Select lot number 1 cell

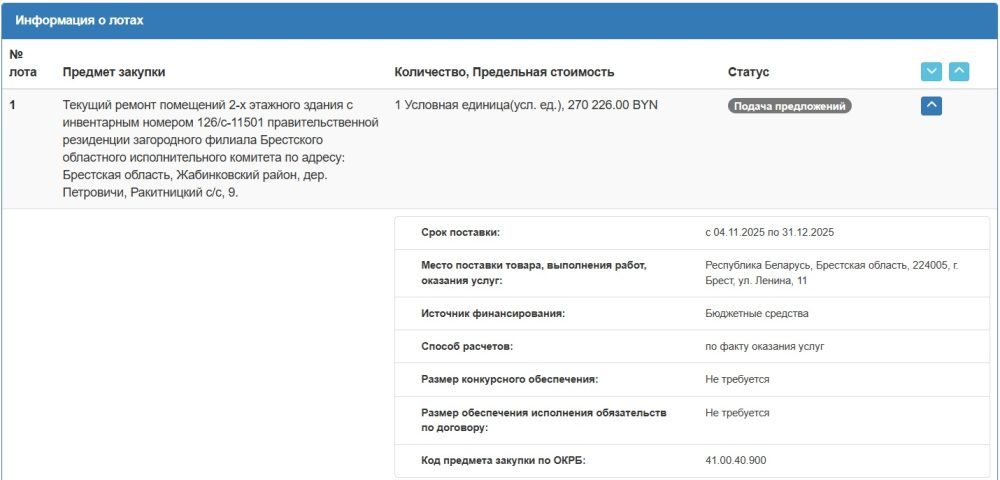point(13,105)
